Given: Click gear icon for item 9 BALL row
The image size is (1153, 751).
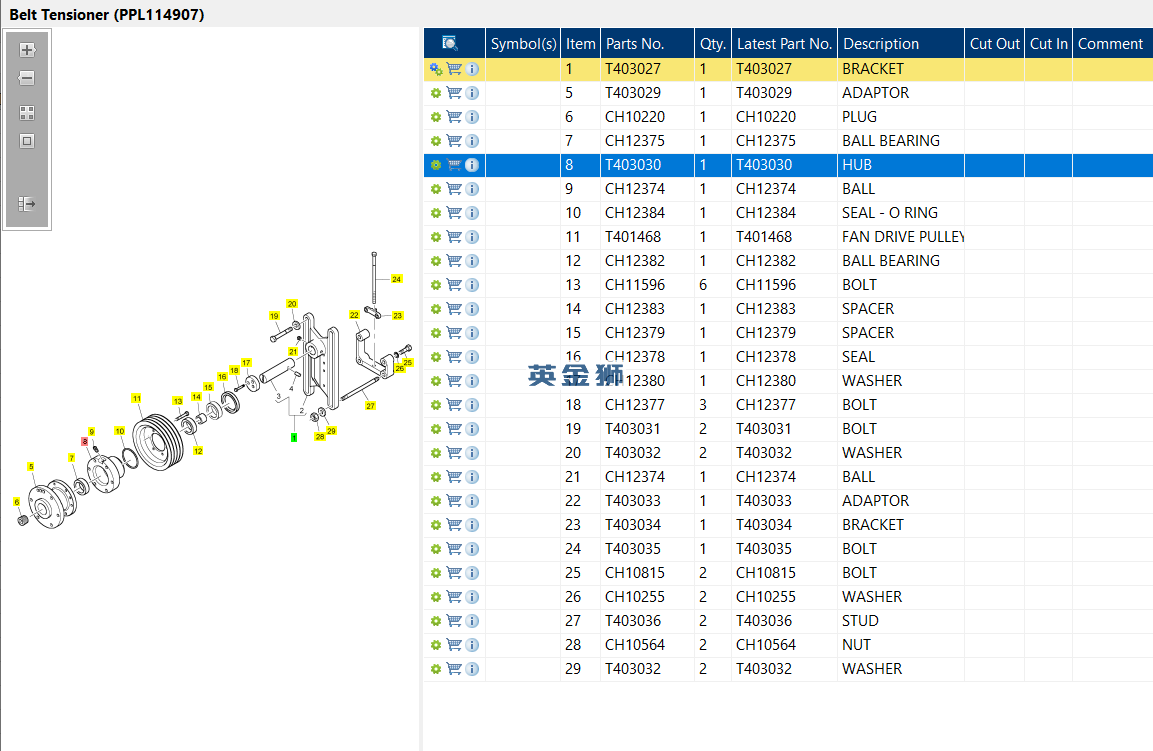Looking at the screenshot, I should 436,189.
